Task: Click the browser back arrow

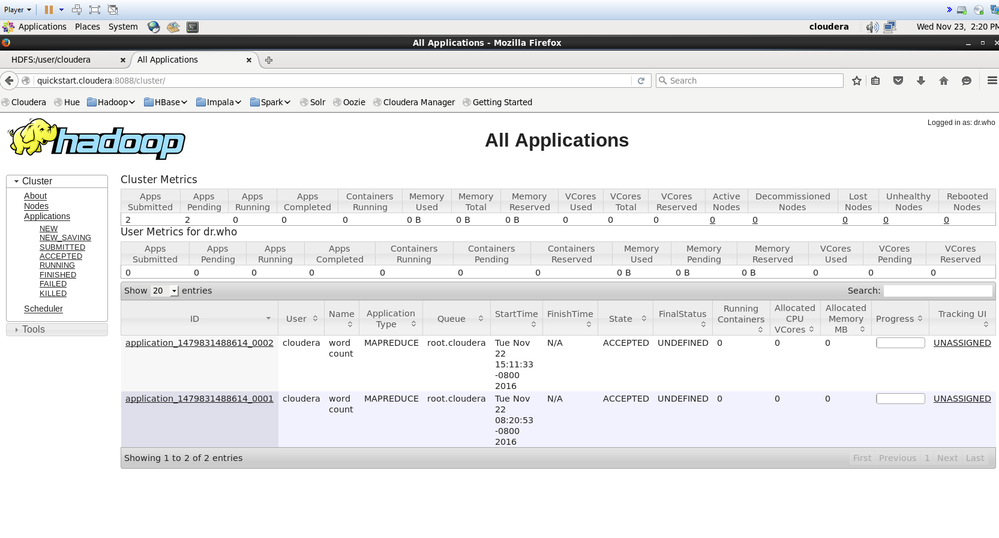Action: (10, 80)
